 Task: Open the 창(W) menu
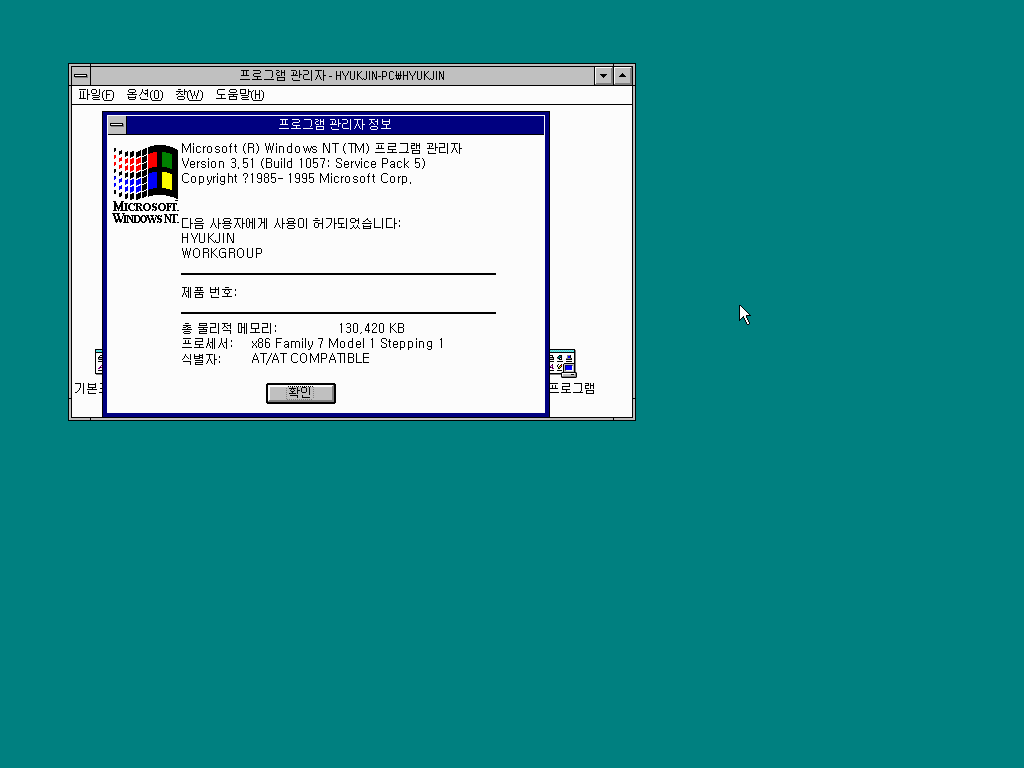tap(189, 95)
